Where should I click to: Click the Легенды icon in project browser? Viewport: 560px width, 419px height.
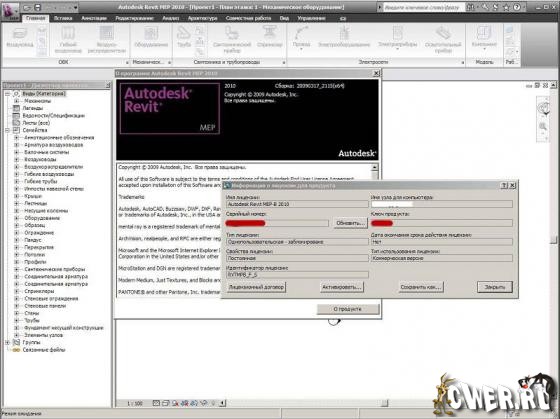pyautogui.click(x=16, y=108)
